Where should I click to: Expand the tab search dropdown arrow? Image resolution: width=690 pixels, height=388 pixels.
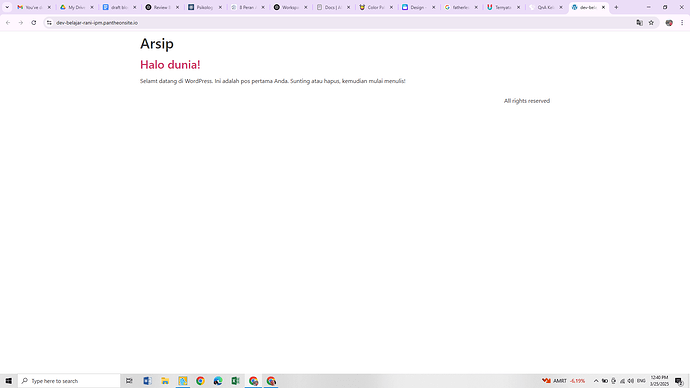pos(7,7)
